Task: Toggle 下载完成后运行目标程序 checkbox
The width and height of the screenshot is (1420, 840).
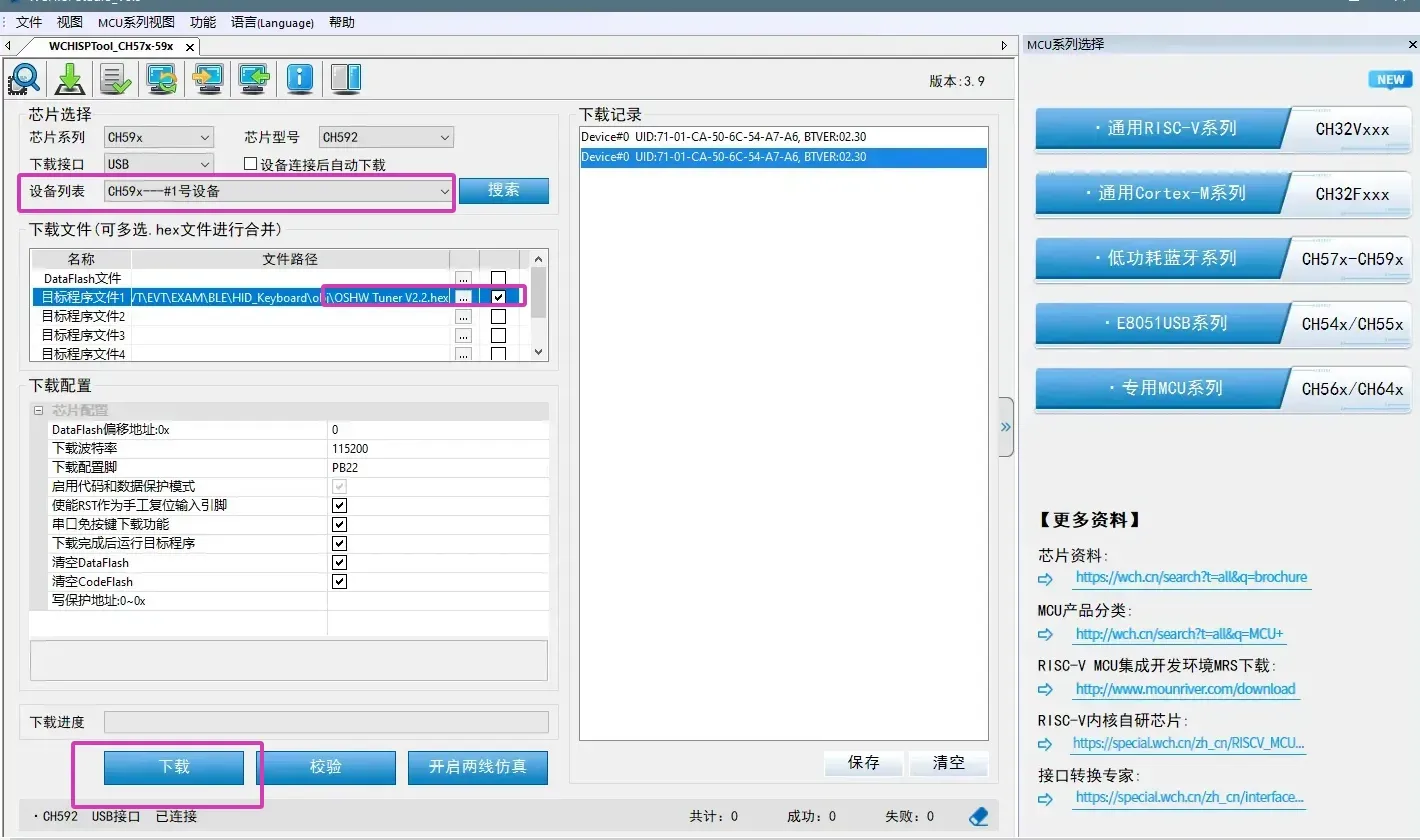Action: pyautogui.click(x=339, y=543)
